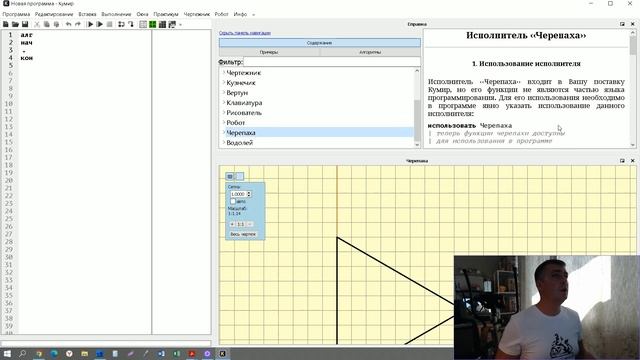The width and height of the screenshot is (640, 360).
Task: Expand the Кузнечик tree item
Action: [x=224, y=82]
